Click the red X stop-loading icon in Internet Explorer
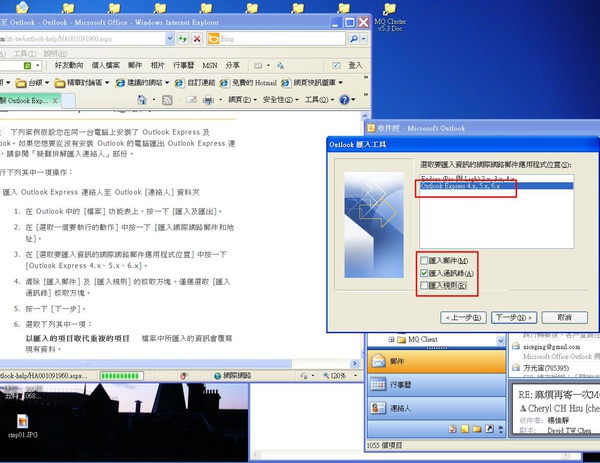 pos(197,39)
